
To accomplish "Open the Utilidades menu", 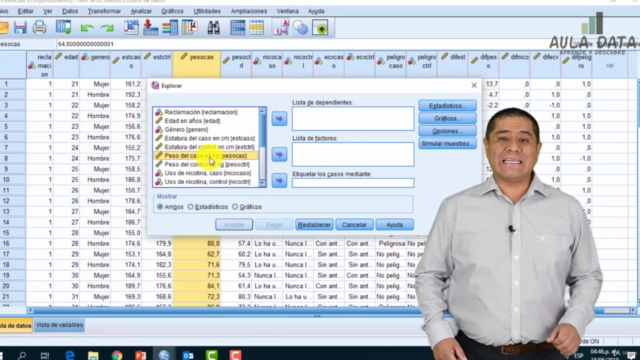I will coord(207,11).
